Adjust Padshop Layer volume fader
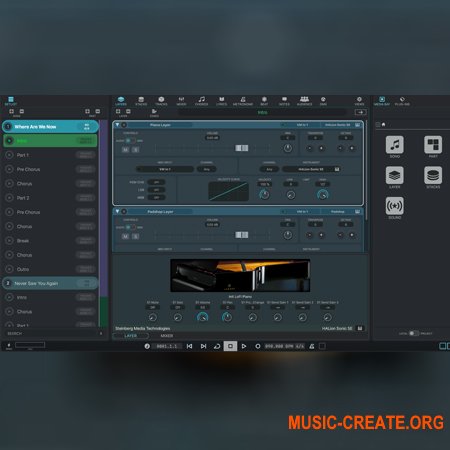450x450 pixels. 242,235
